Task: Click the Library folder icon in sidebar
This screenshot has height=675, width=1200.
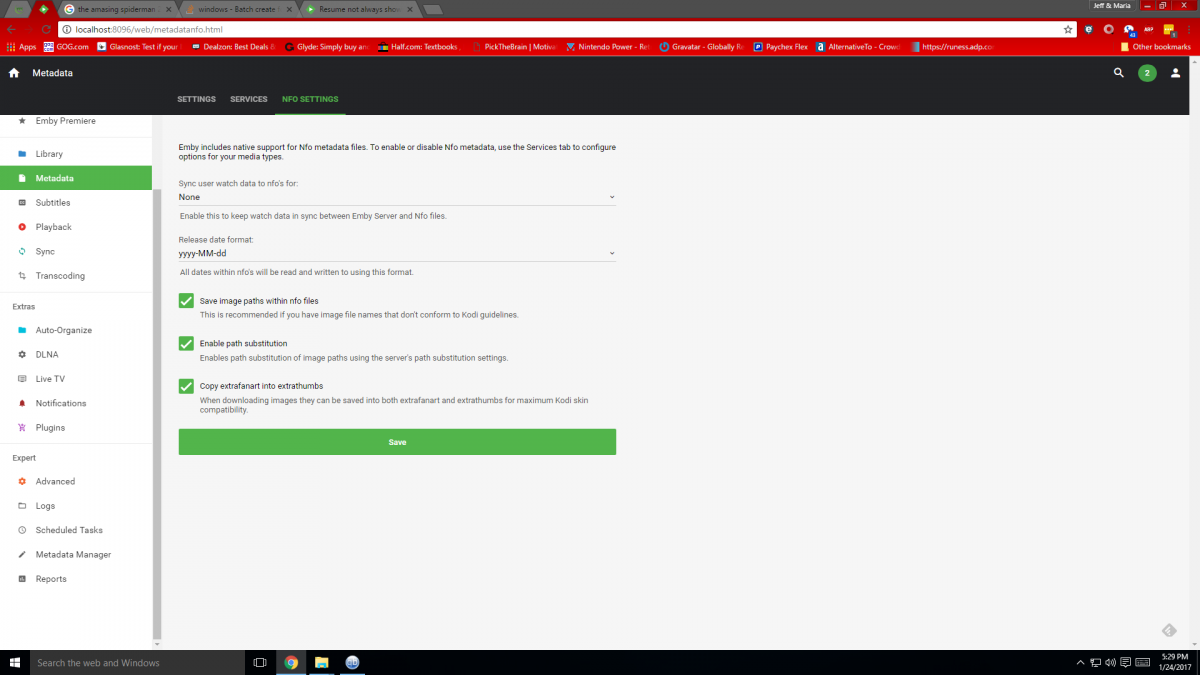Action: tap(22, 154)
